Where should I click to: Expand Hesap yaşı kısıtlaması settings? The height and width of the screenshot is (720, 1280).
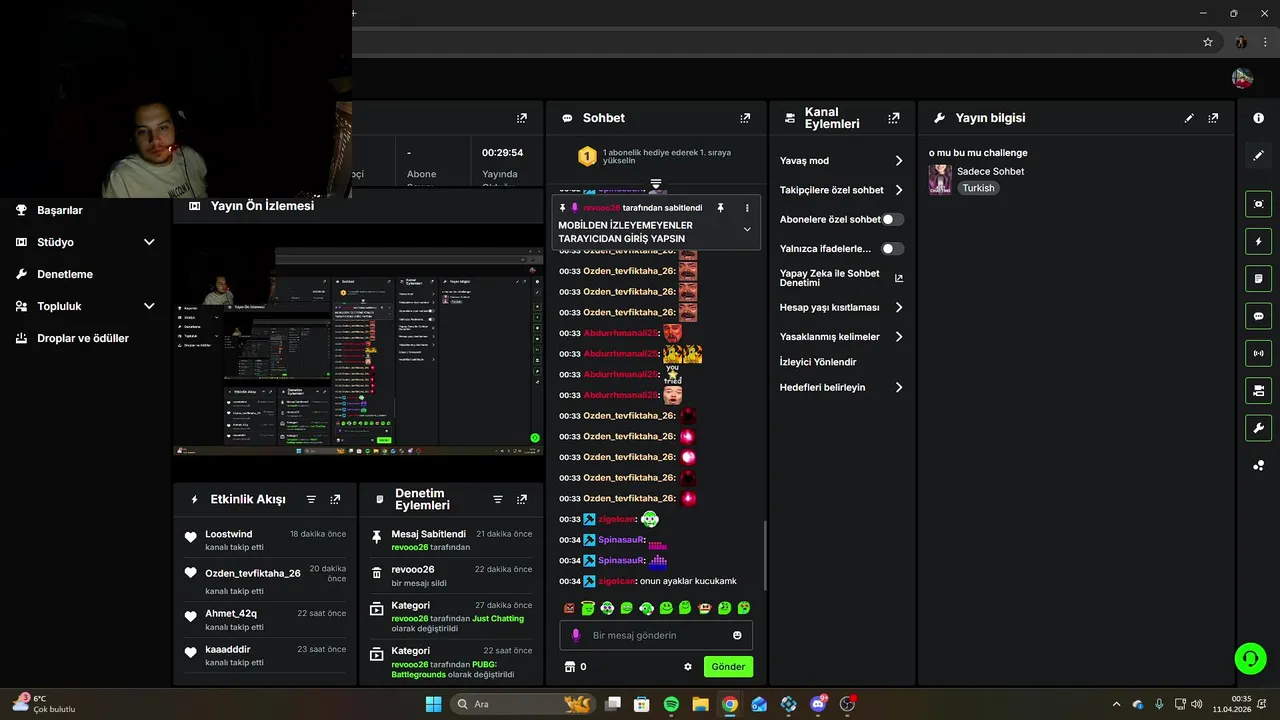841,308
